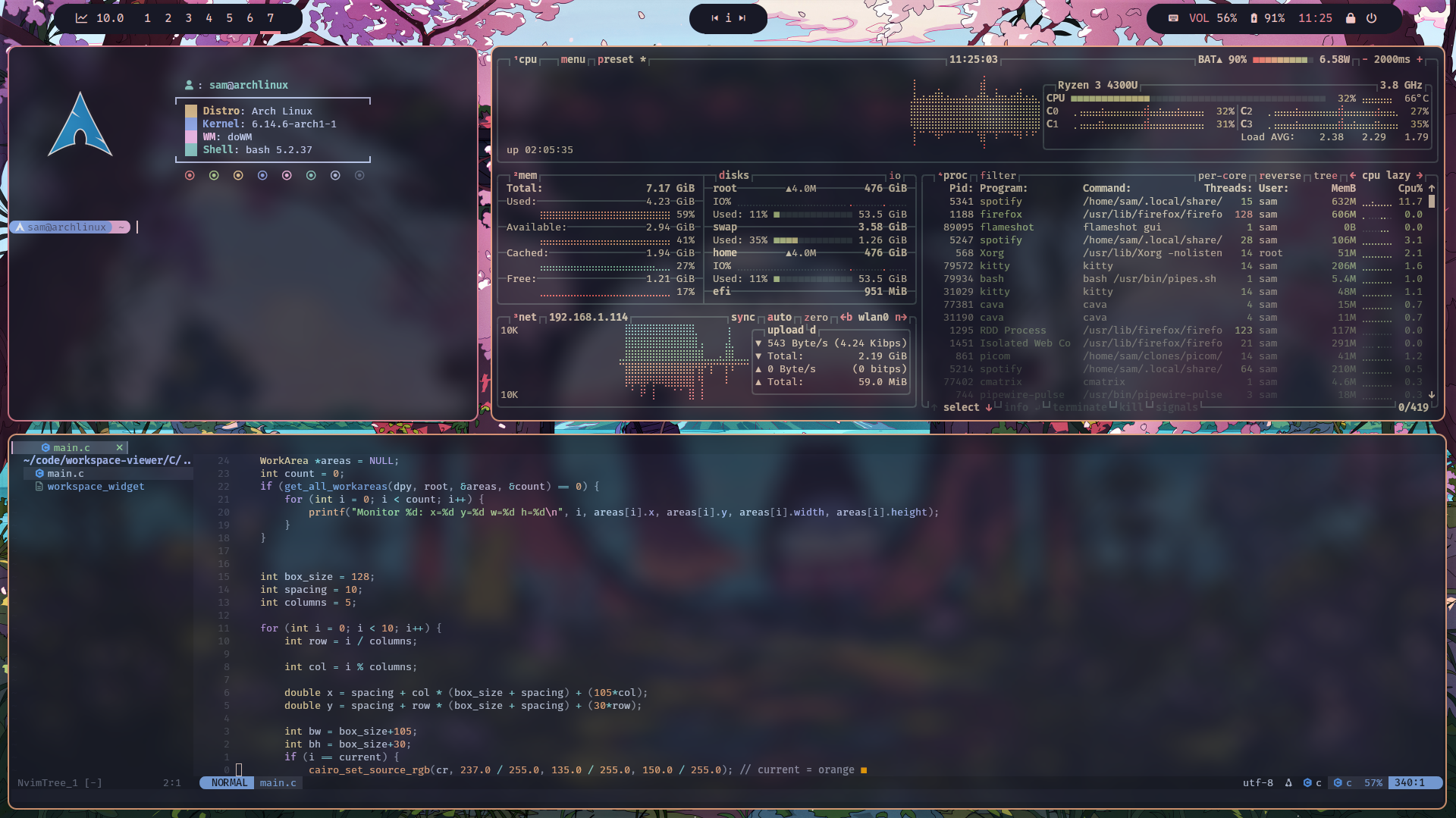
Task: Toggle per-core process CPU usage
Action: 1222,175
